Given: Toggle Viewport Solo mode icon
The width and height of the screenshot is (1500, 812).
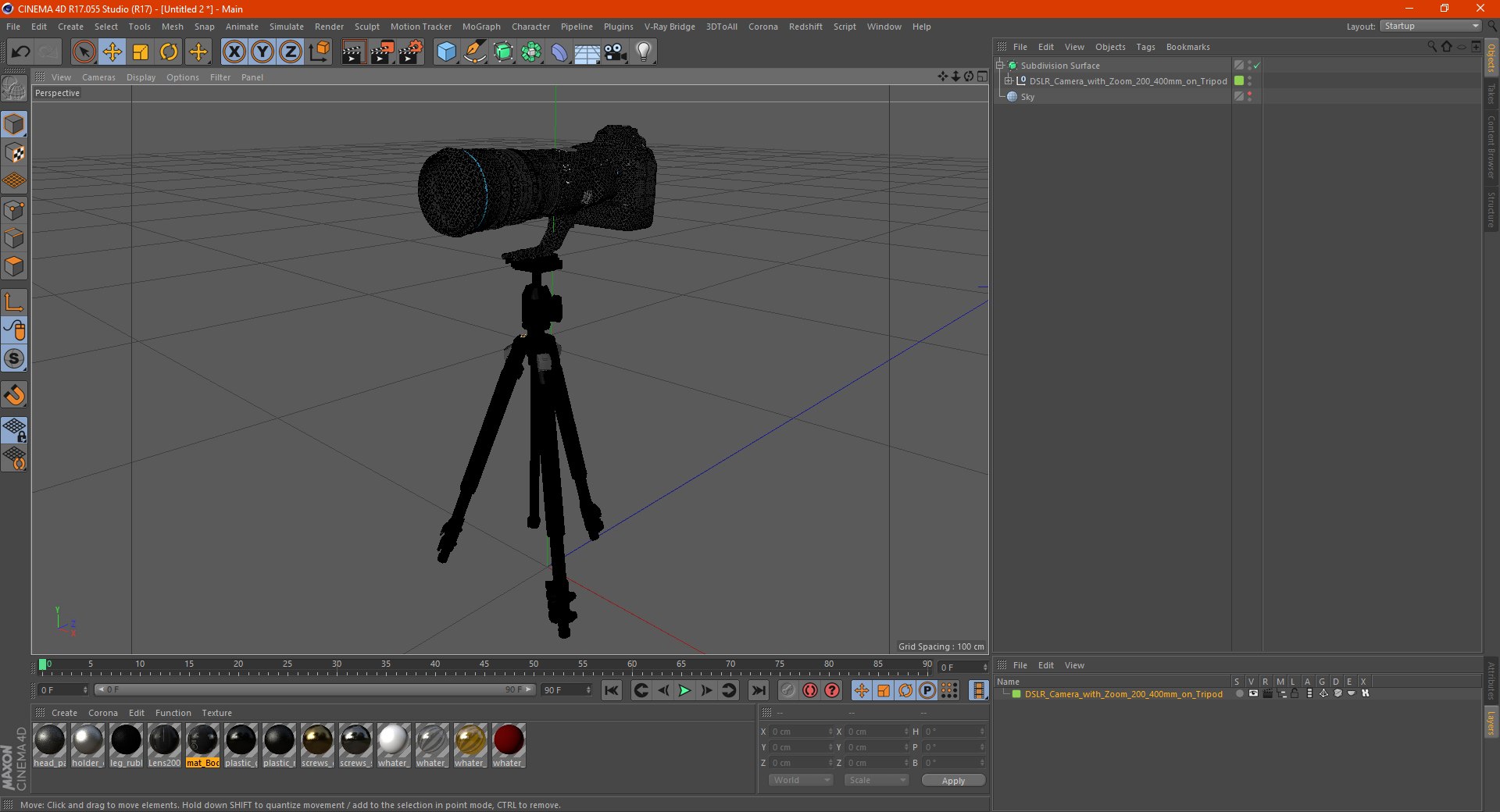Looking at the screenshot, I should click(14, 359).
